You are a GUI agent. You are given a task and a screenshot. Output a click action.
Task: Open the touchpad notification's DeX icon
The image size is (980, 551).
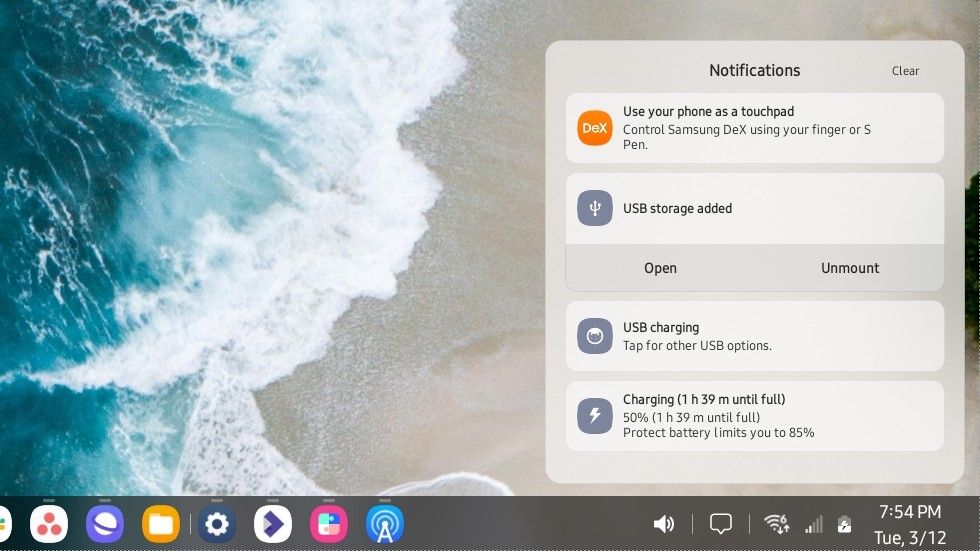[594, 128]
